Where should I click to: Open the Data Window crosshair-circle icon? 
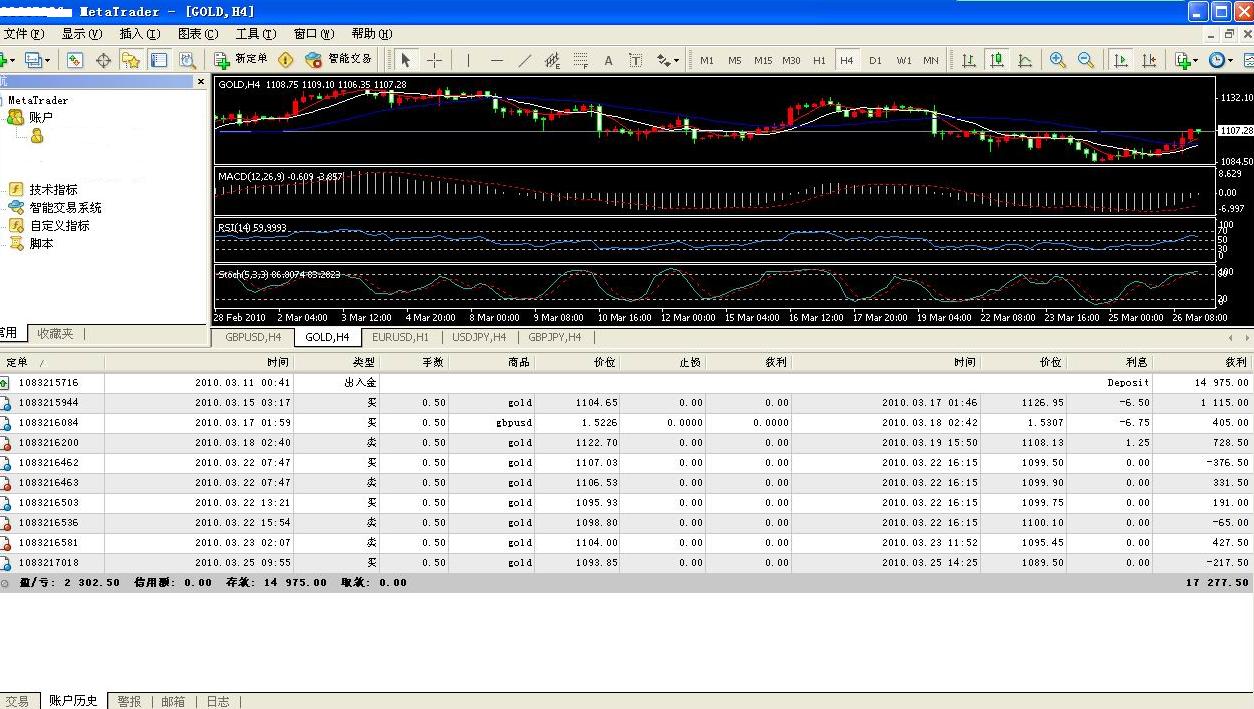tap(103, 60)
